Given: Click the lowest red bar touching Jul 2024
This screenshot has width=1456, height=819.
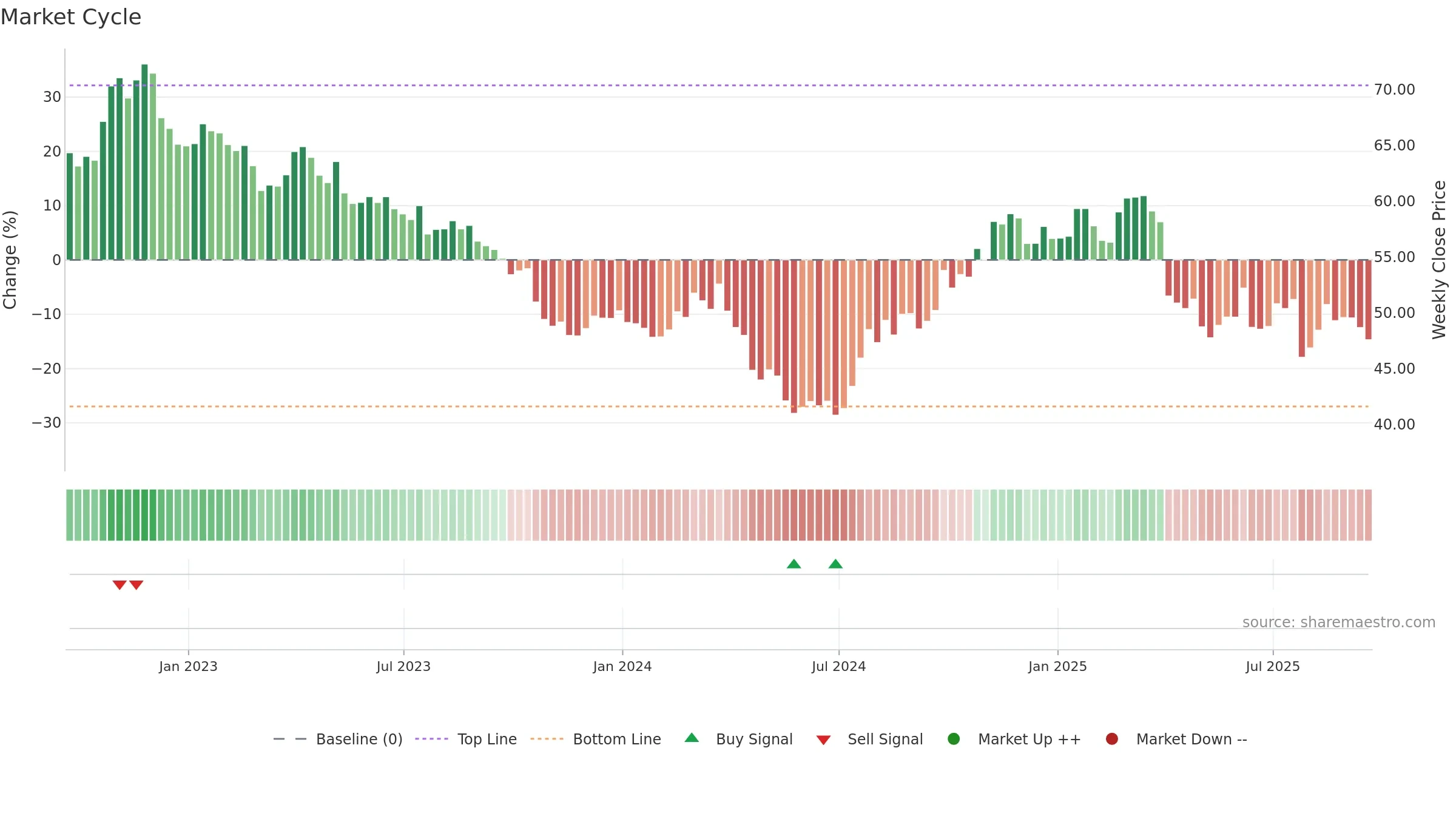Looking at the screenshot, I should pos(835,337).
